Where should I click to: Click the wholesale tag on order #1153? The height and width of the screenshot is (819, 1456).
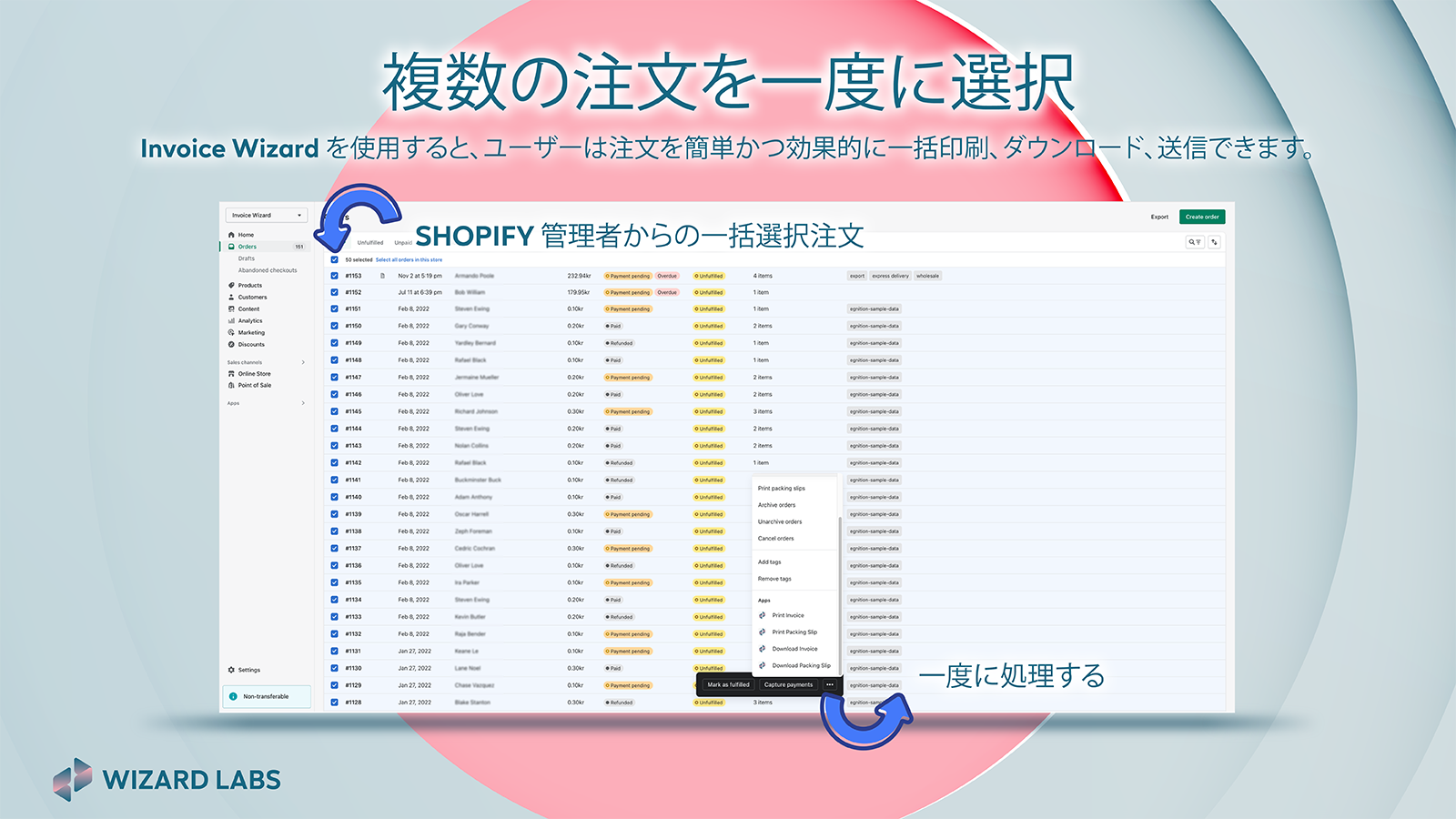pyautogui.click(x=927, y=276)
